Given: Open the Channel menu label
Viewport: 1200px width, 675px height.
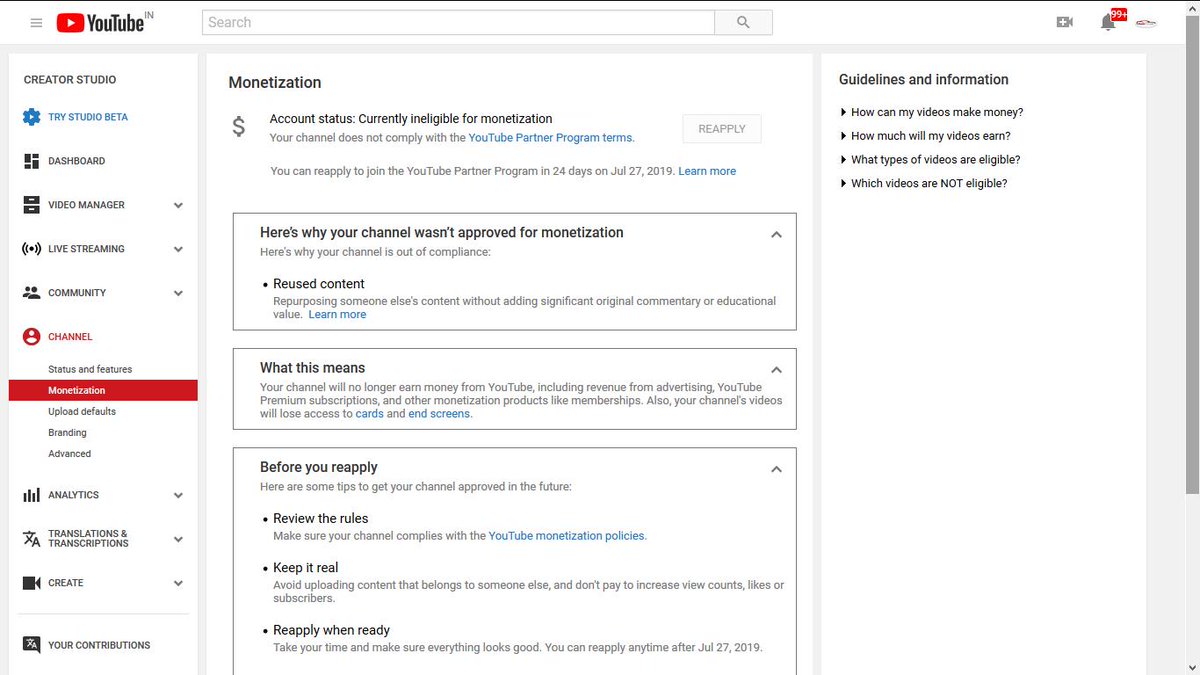Looking at the screenshot, I should (x=70, y=337).
